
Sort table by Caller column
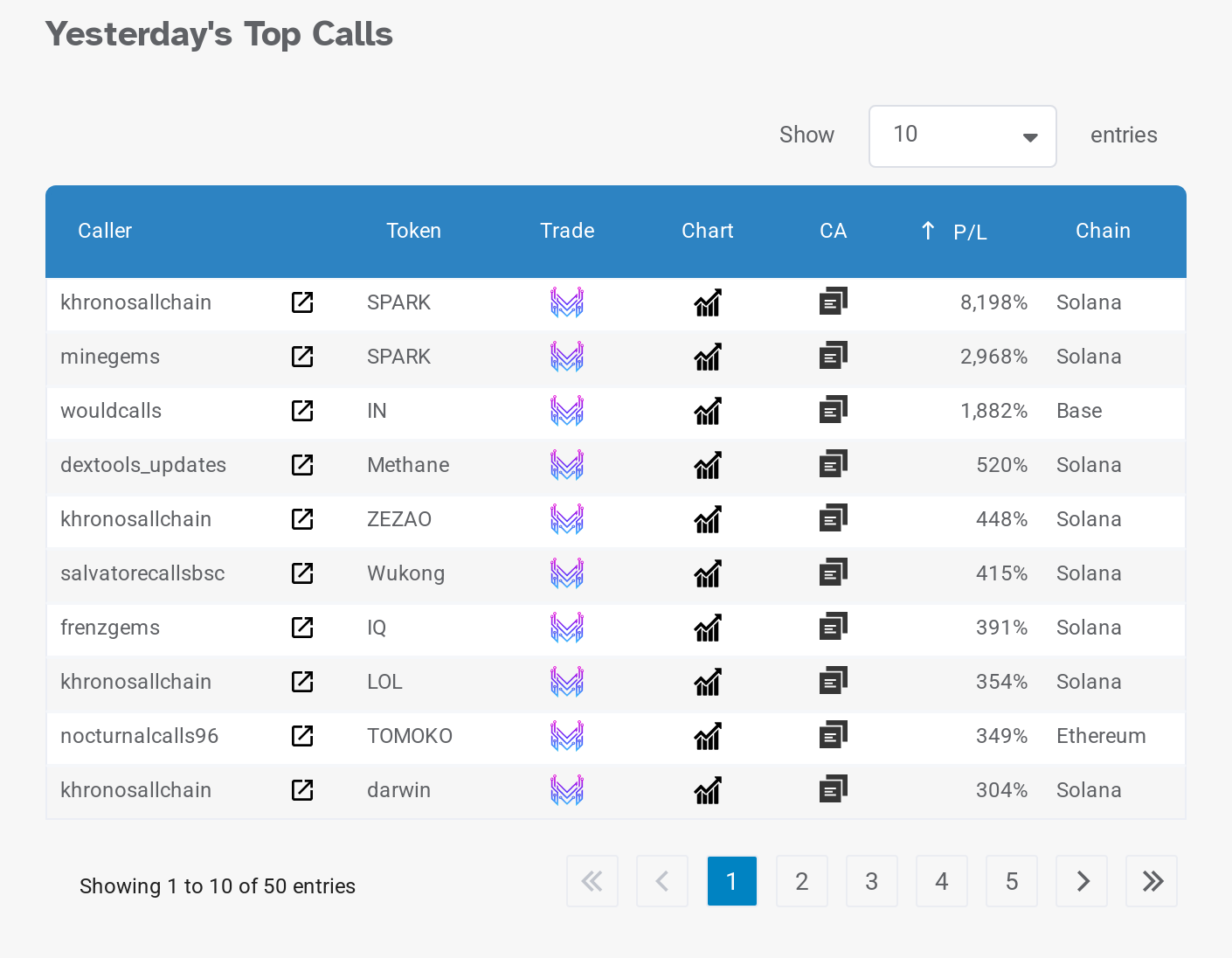point(105,231)
